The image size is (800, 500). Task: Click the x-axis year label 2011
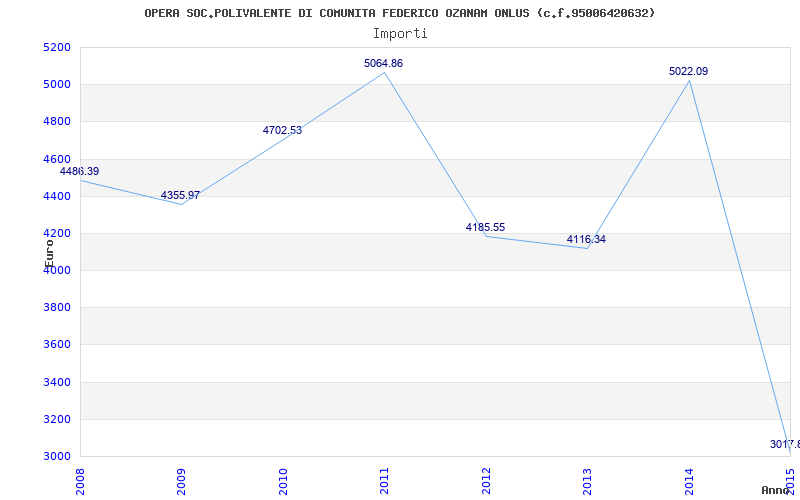coord(384,482)
